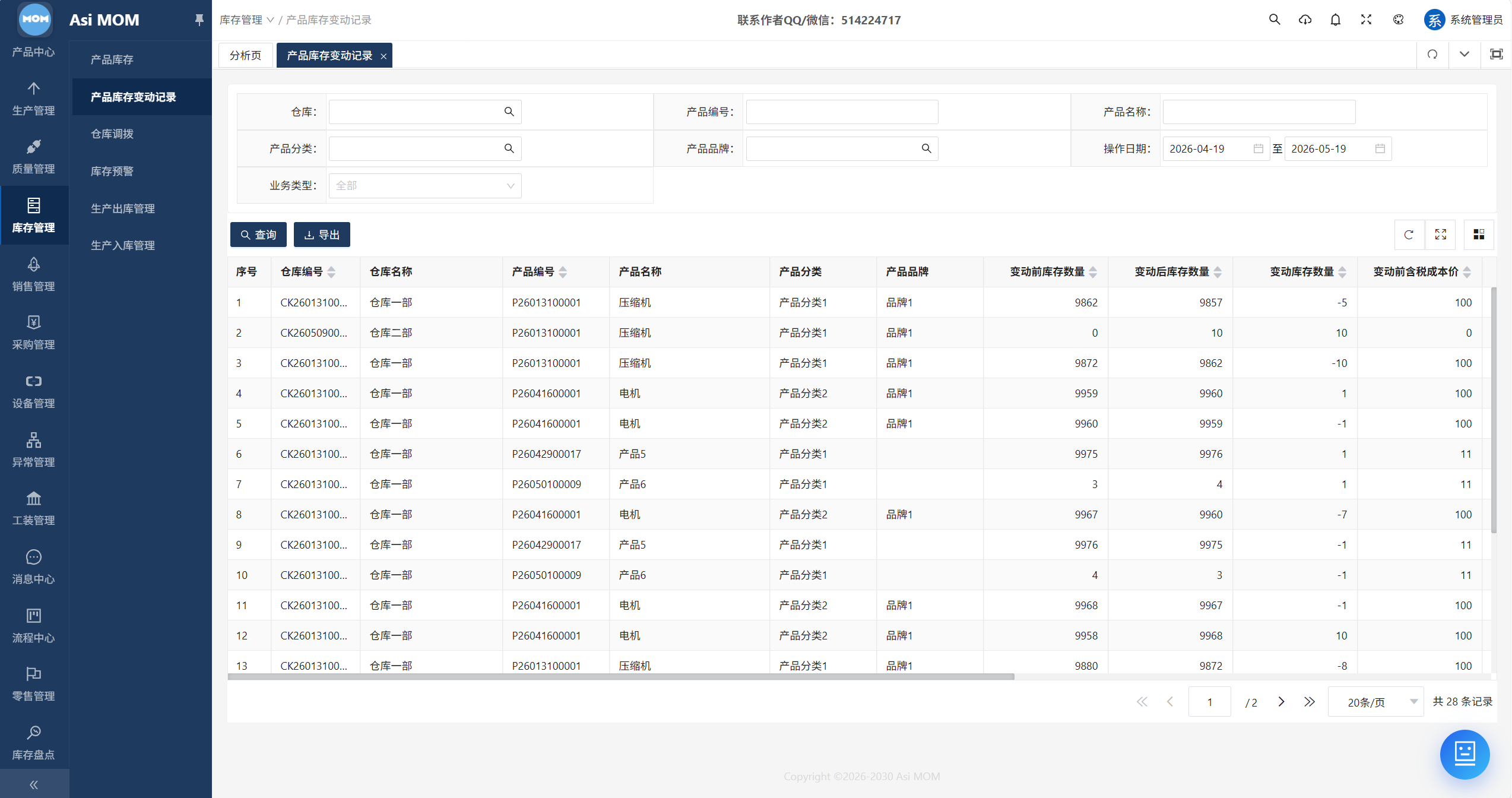1512x798 pixels.
Task: Select the 库存管理 sidebar module
Action: (34, 216)
